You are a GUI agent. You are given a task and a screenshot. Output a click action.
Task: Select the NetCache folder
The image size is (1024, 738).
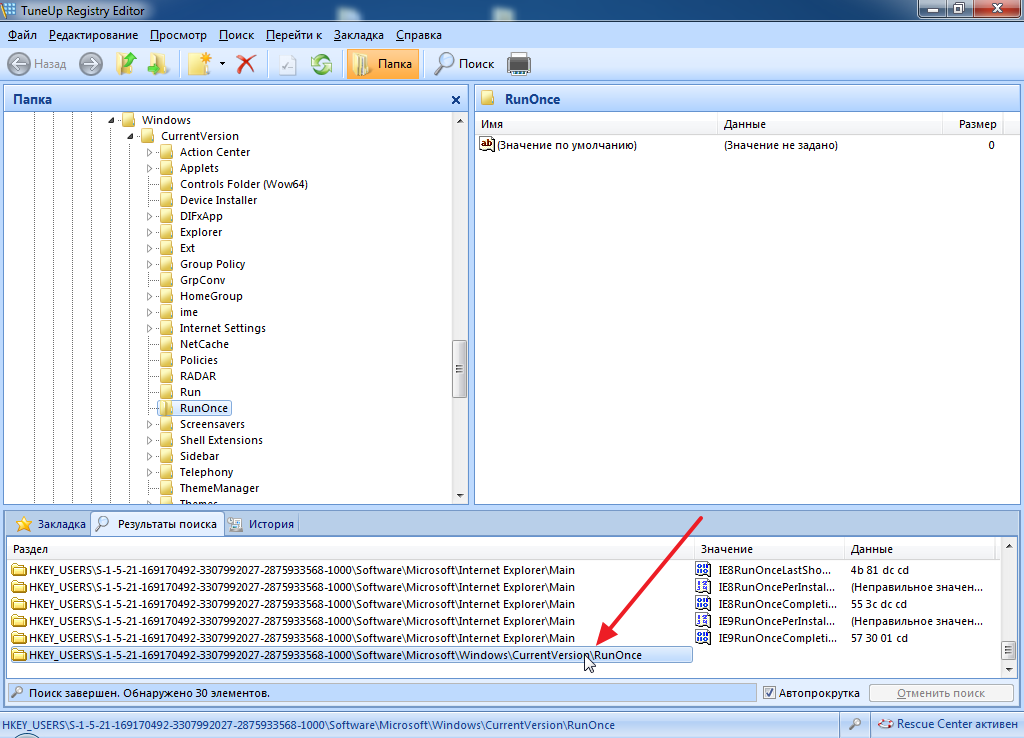tap(204, 344)
